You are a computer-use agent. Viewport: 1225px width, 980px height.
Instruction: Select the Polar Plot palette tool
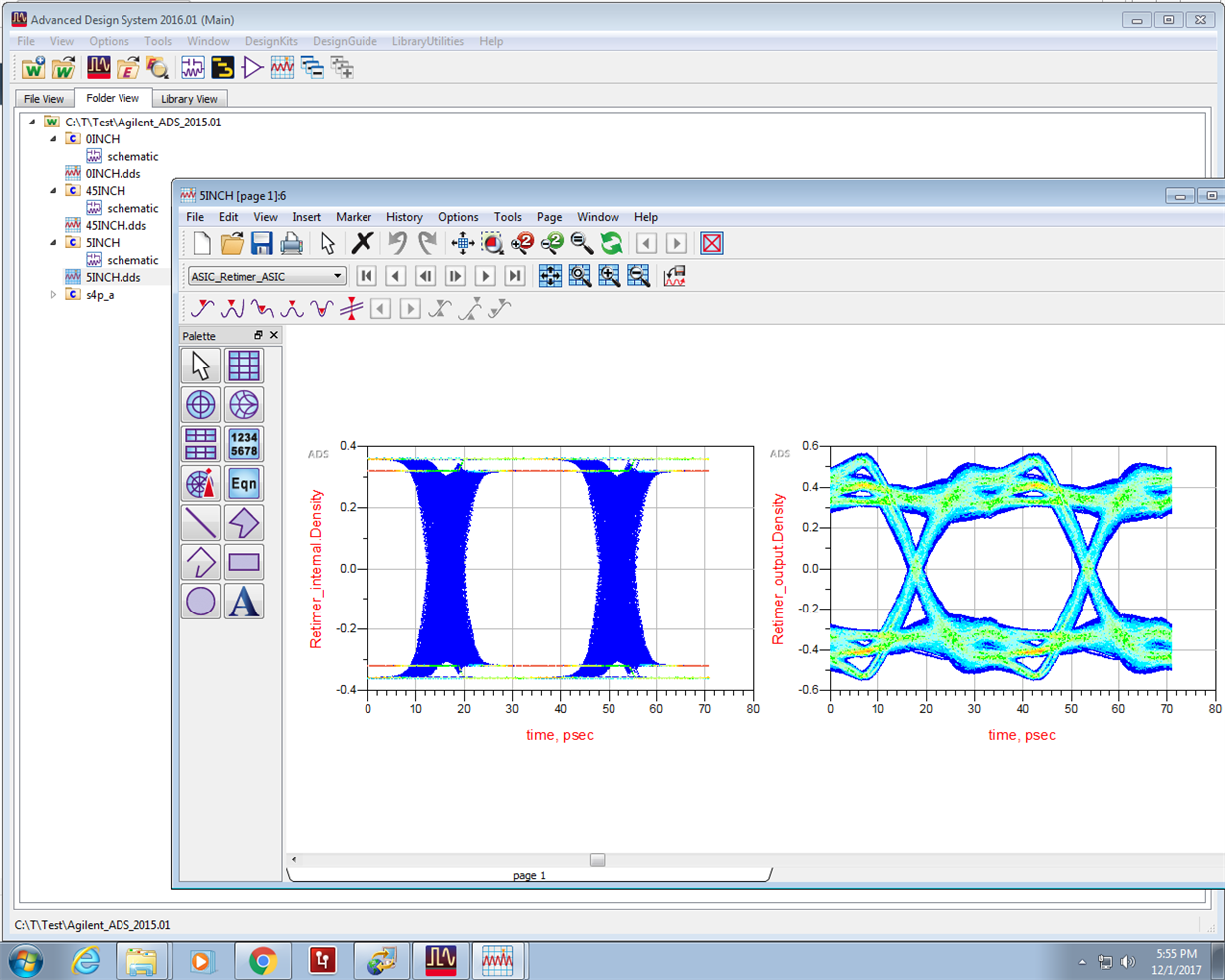(x=201, y=405)
